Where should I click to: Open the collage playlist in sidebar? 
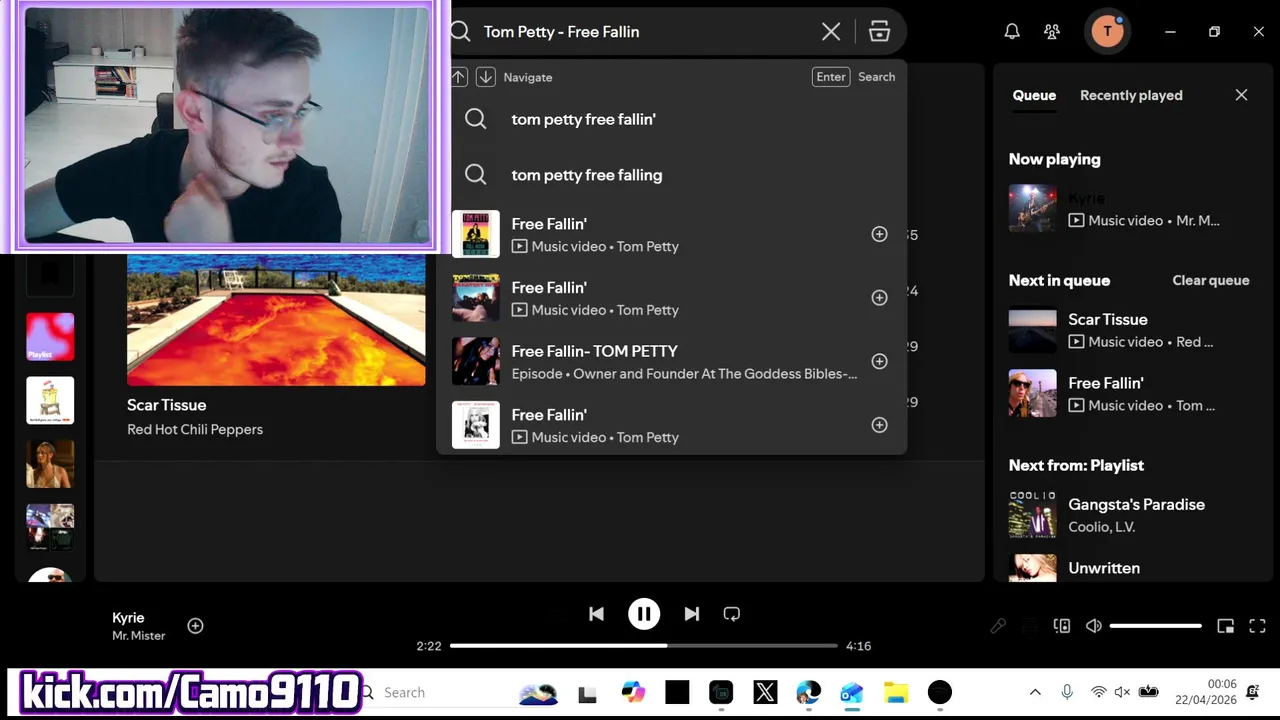pyautogui.click(x=50, y=527)
